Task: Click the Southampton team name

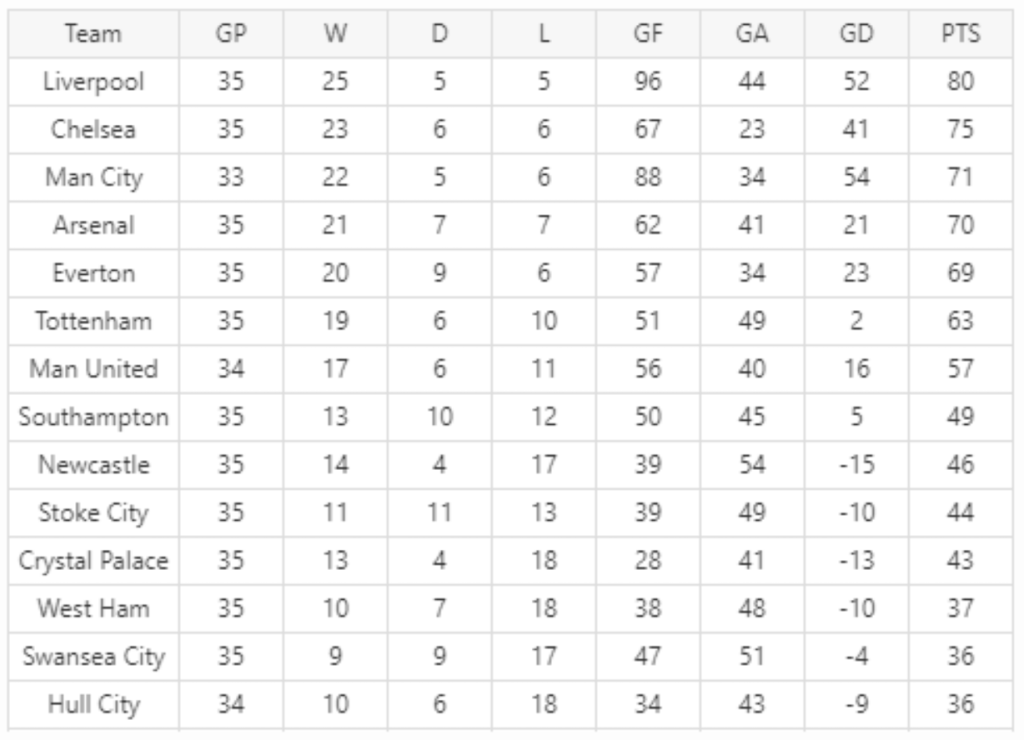Action: [93, 418]
